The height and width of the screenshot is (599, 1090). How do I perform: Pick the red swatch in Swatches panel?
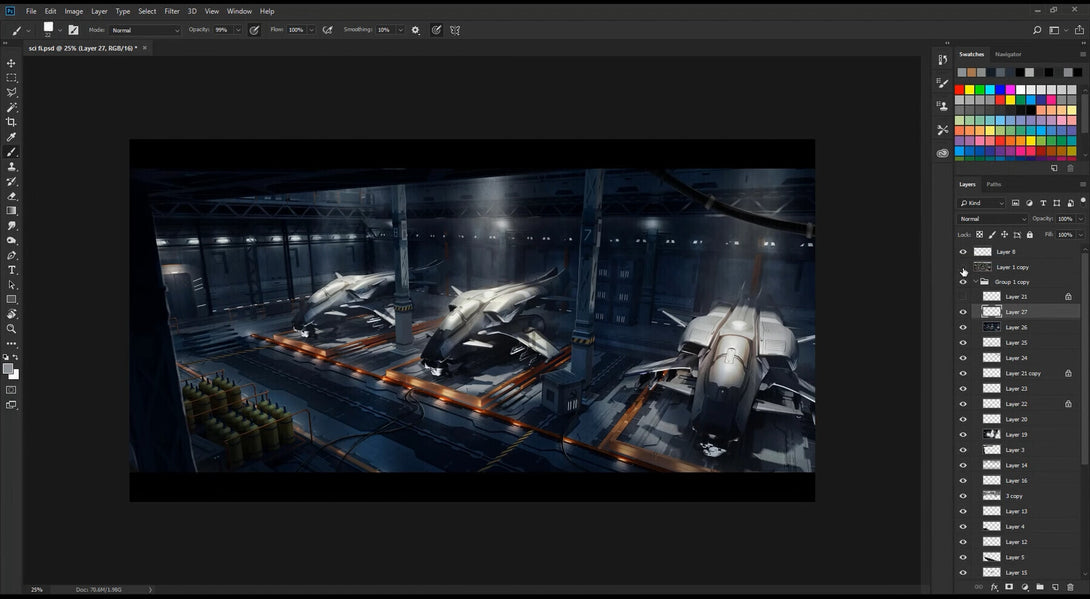[959, 90]
